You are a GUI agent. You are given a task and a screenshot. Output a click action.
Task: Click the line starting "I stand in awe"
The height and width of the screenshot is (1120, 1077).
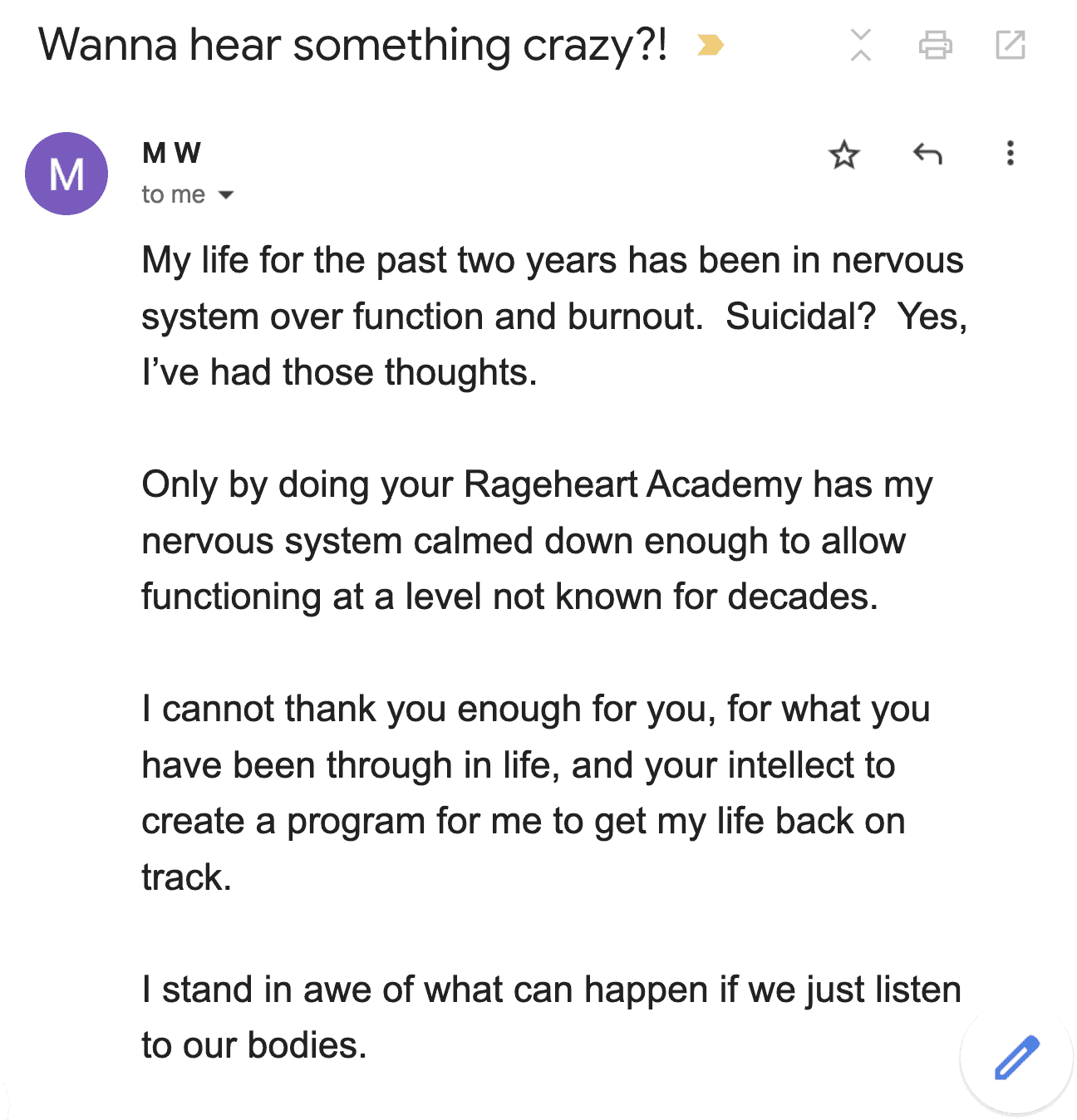pyautogui.click(x=550, y=990)
